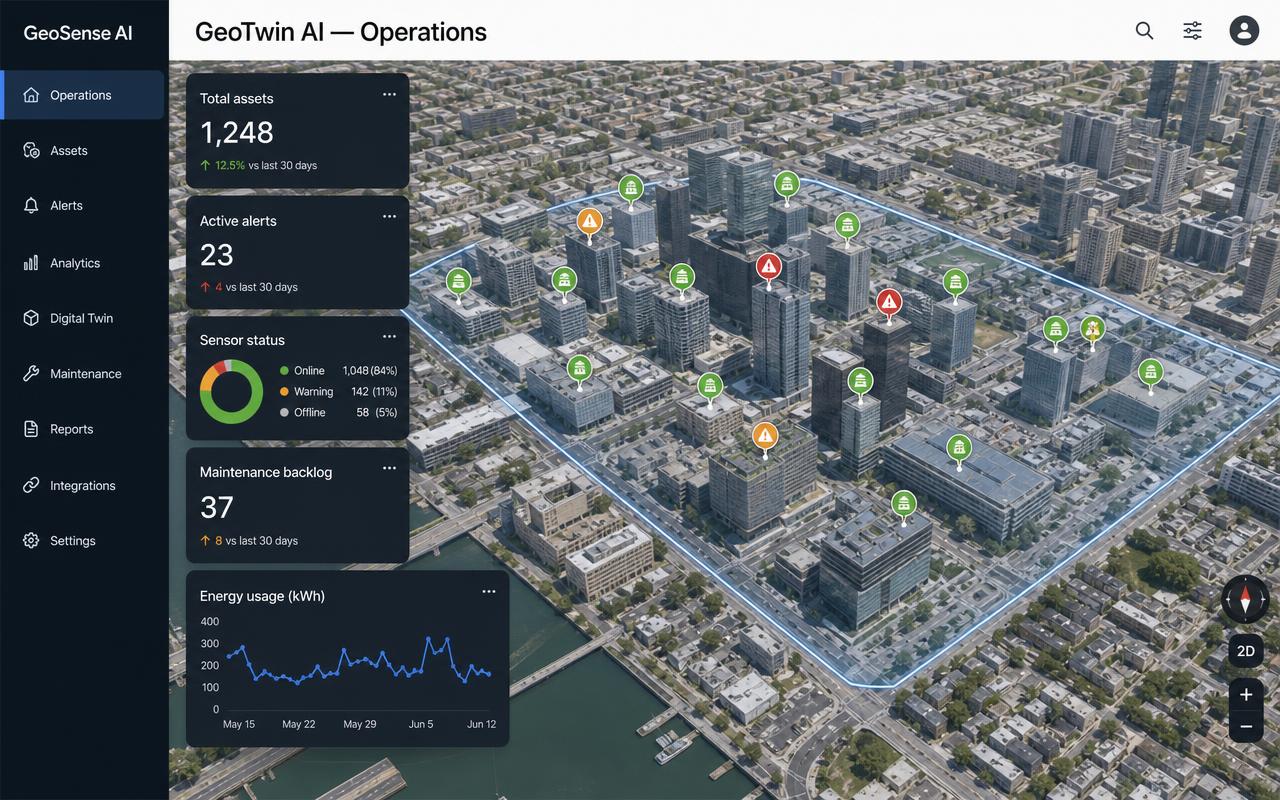Viewport: 1280px width, 800px height.
Task: Select the upper orange warning map marker
Action: click(590, 223)
